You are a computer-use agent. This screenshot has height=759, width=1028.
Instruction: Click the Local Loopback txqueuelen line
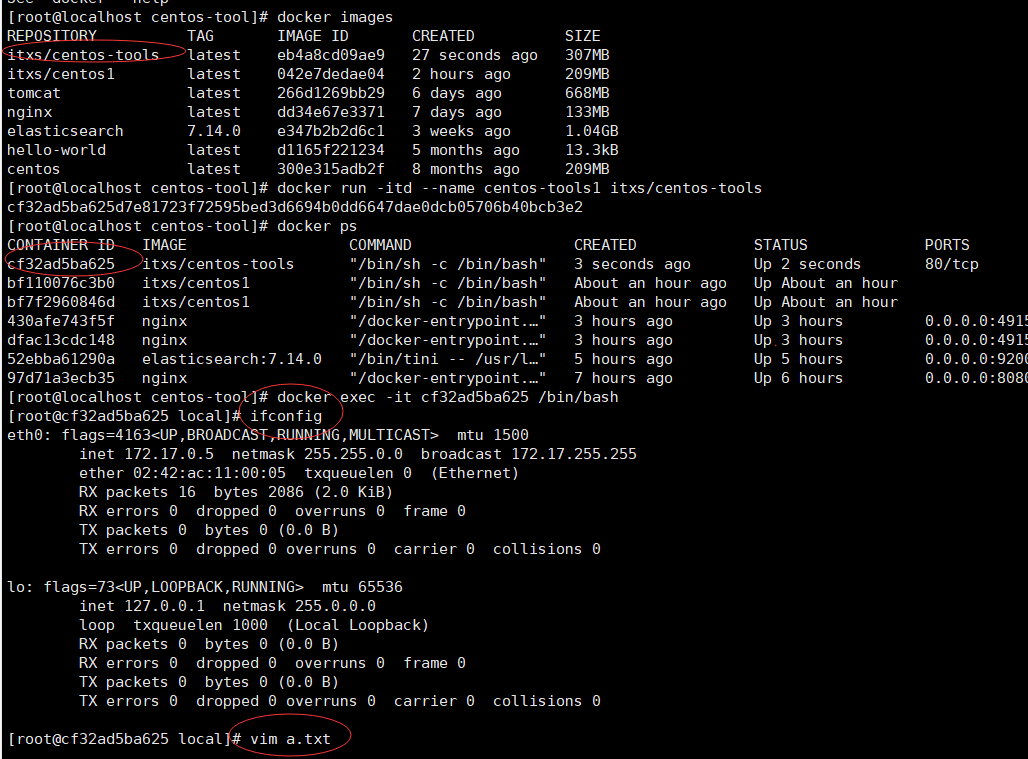(x=254, y=625)
